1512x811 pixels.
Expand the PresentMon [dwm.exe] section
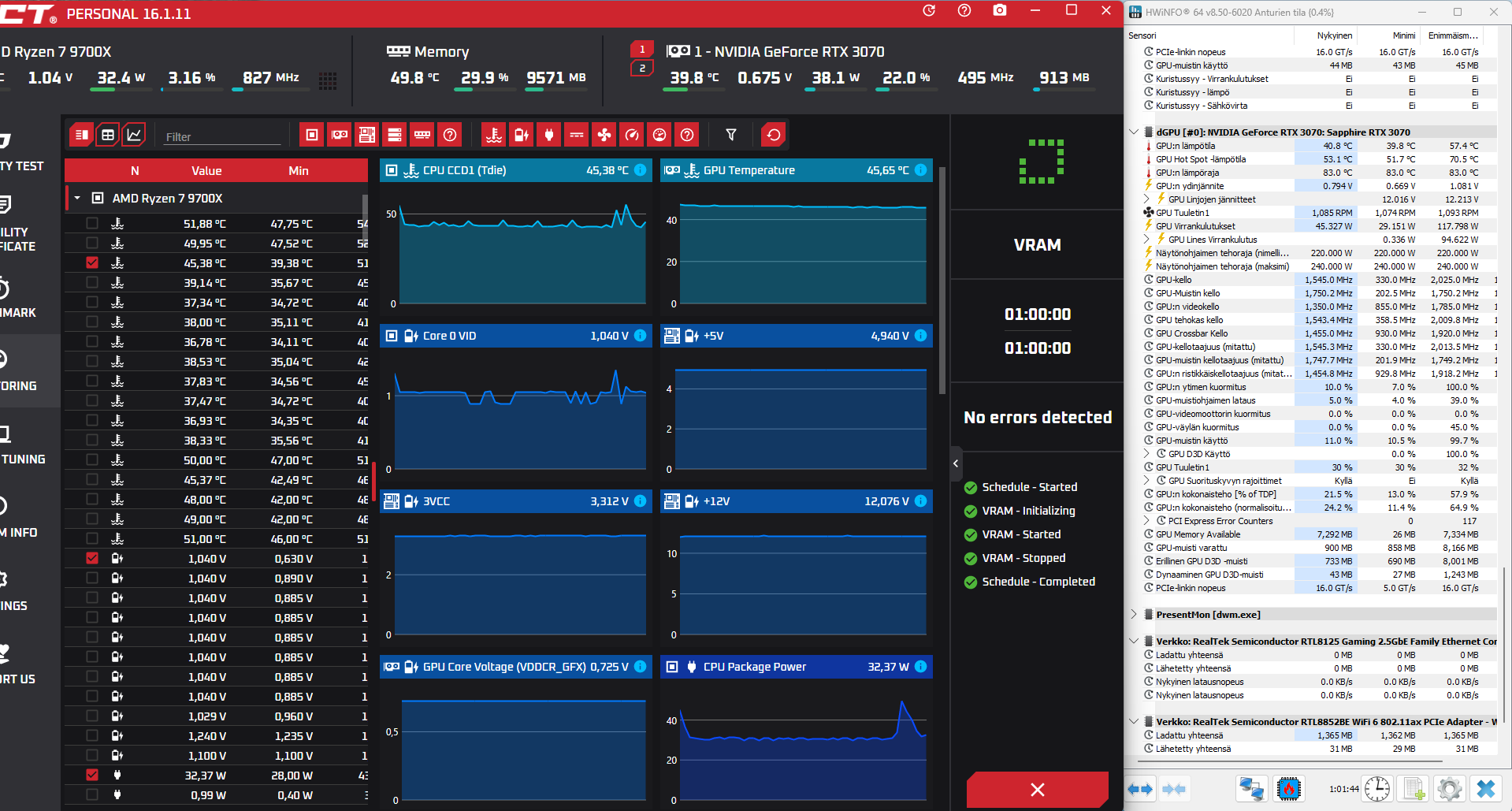click(x=1134, y=615)
